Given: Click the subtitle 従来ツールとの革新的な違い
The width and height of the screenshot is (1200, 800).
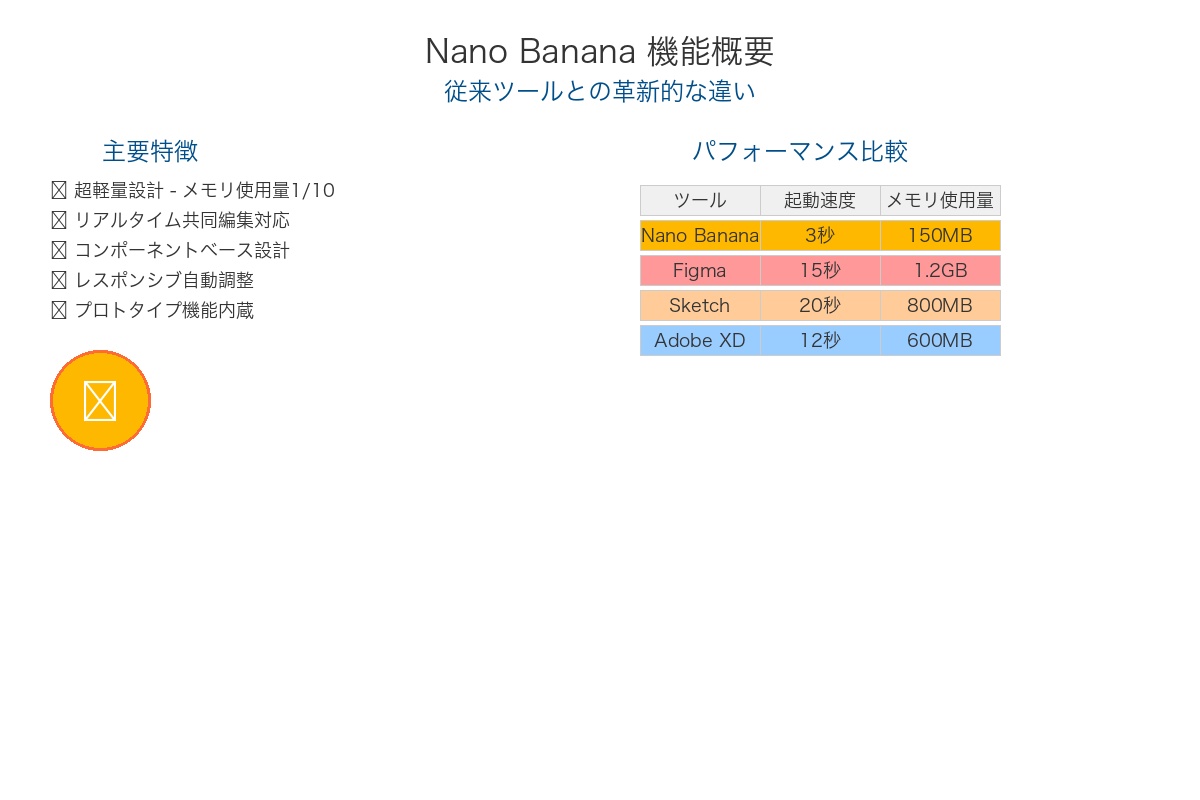Looking at the screenshot, I should pos(599,91).
